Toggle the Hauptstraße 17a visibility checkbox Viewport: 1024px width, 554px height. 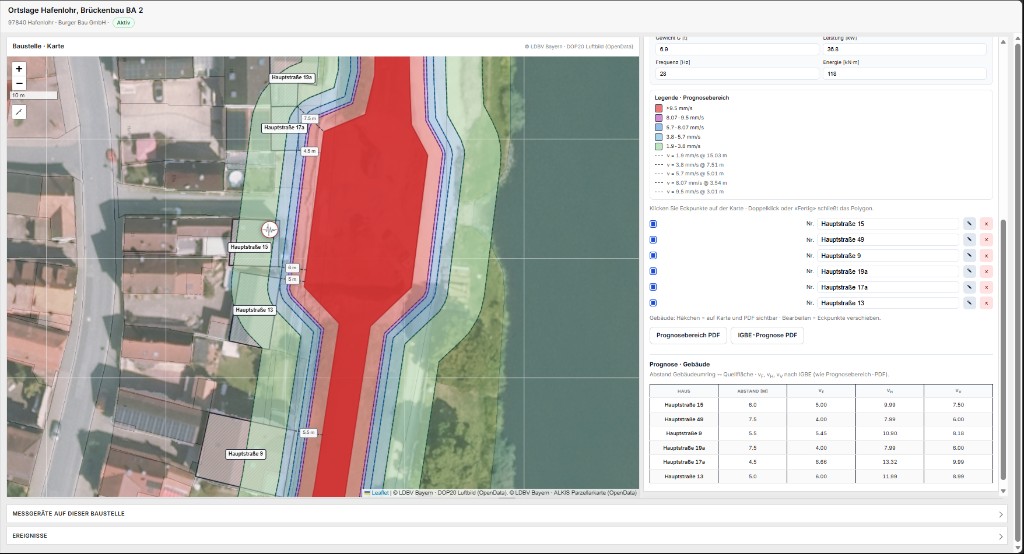coord(653,287)
